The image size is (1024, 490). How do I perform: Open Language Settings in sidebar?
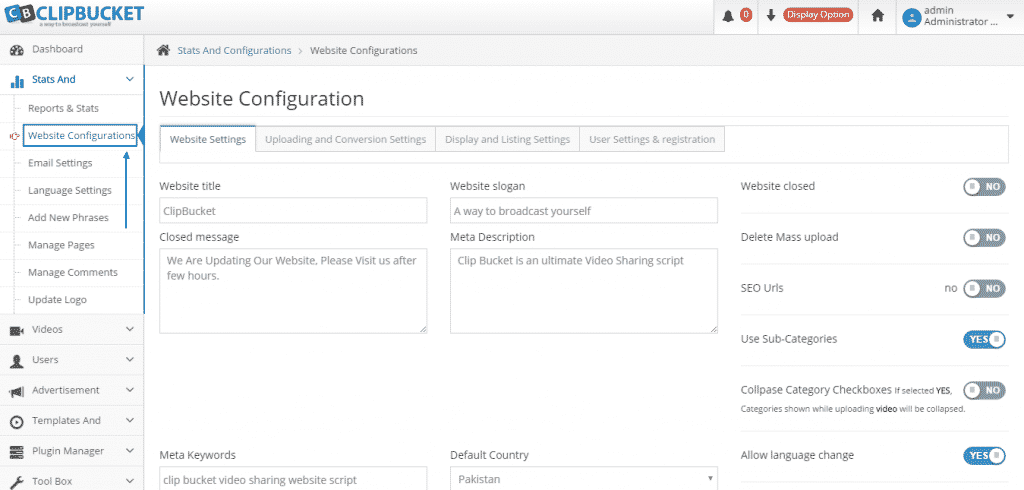click(x=70, y=191)
